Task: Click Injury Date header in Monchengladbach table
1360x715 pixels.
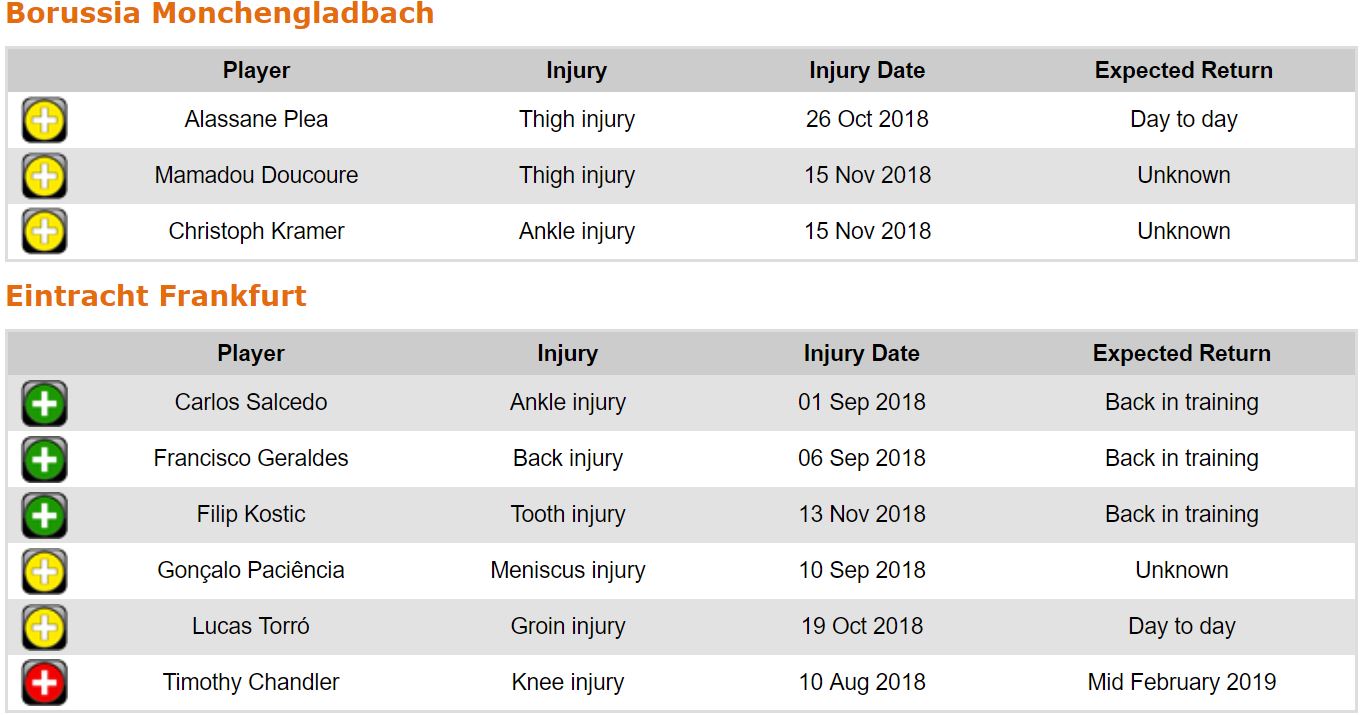Action: tap(867, 71)
